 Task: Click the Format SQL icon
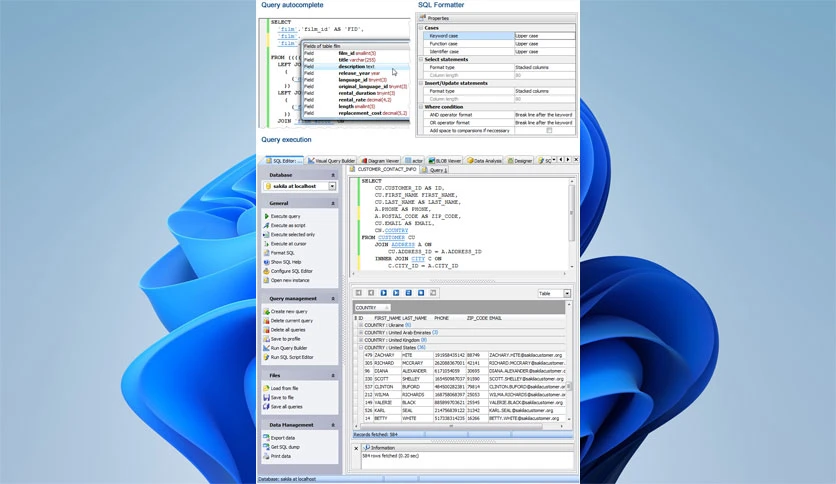pyautogui.click(x=267, y=253)
